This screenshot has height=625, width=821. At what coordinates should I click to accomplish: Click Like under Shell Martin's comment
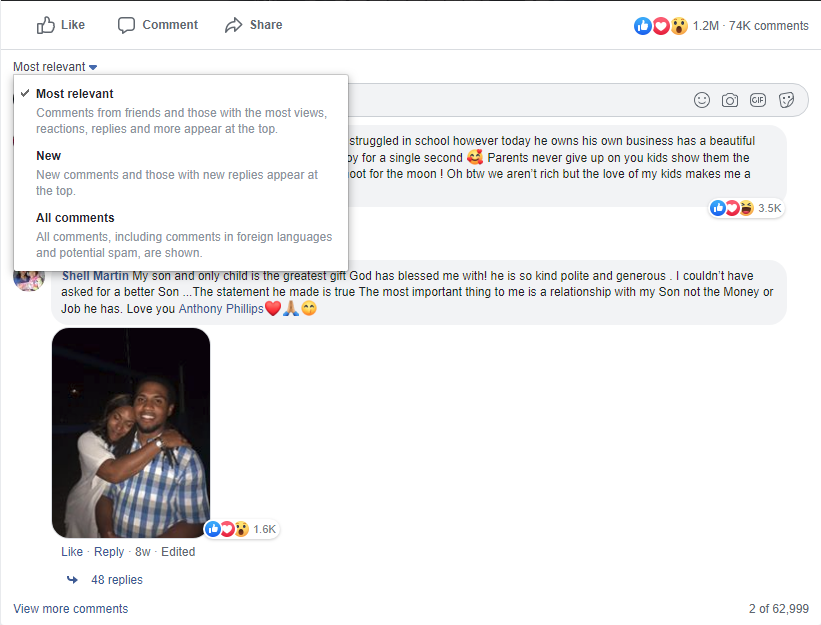coord(72,552)
